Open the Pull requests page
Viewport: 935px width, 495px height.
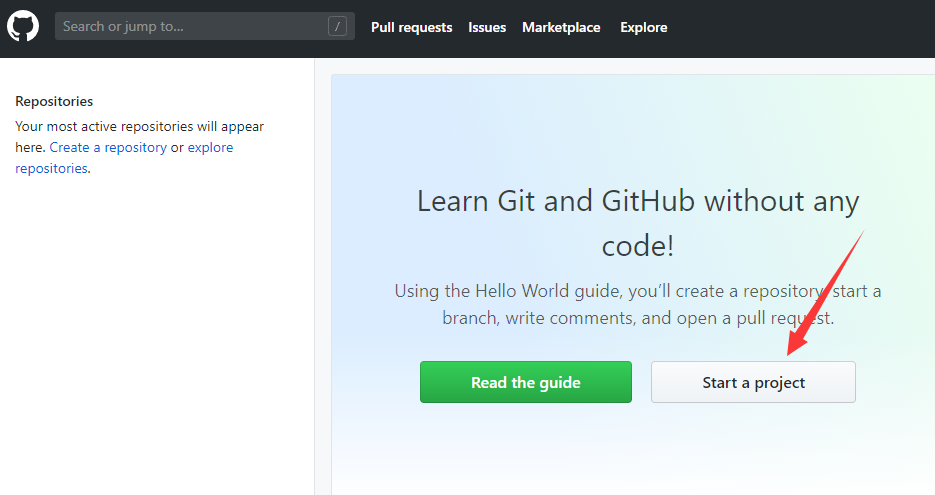pyautogui.click(x=411, y=27)
